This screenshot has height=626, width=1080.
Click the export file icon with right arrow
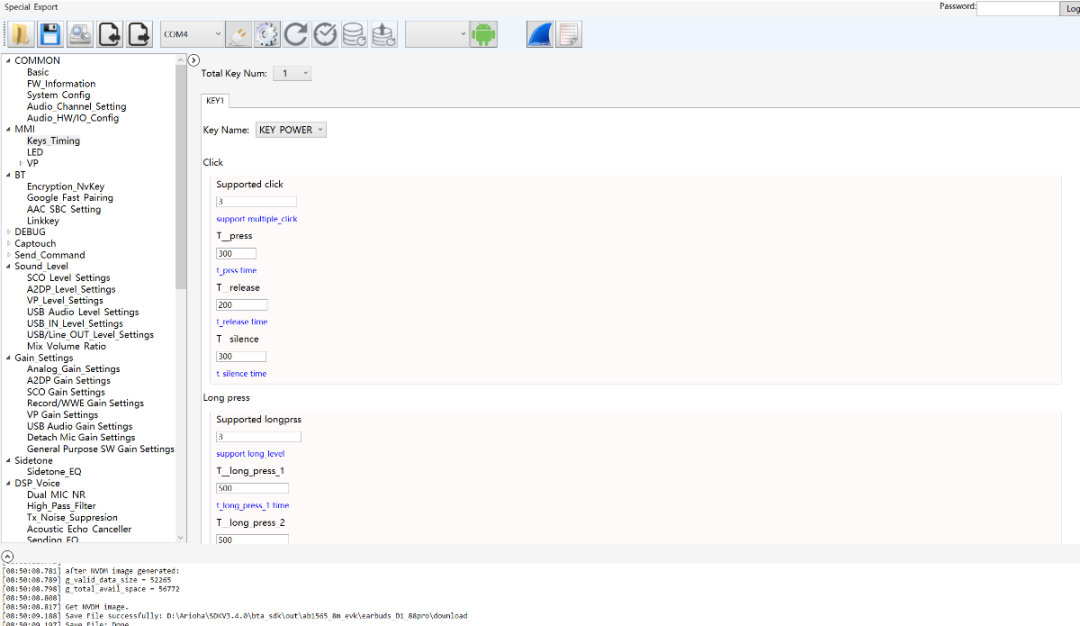click(137, 33)
